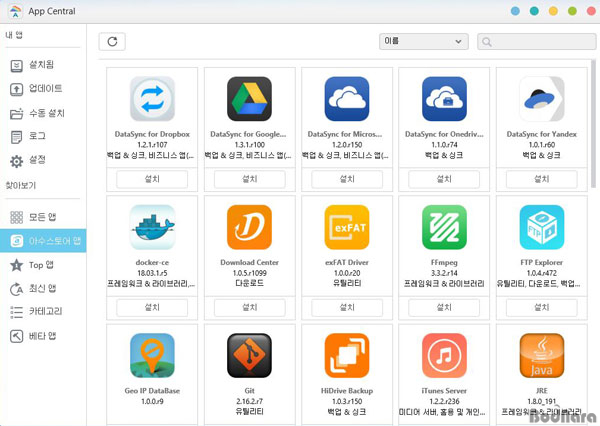Click the Download Center icon
Screen dimensions: 600x426
tap(249, 227)
